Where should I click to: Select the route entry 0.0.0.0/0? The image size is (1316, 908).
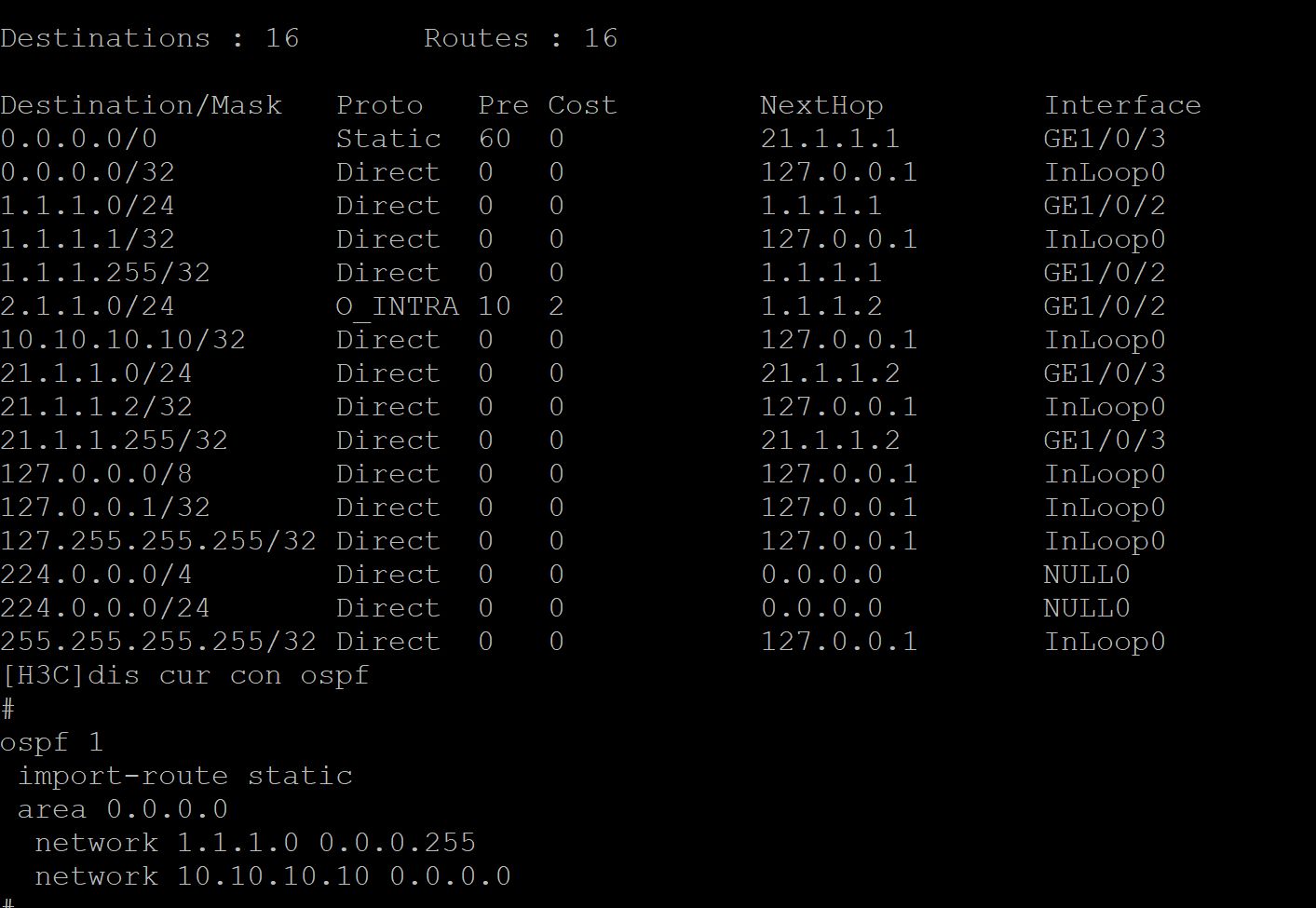[x=79, y=138]
